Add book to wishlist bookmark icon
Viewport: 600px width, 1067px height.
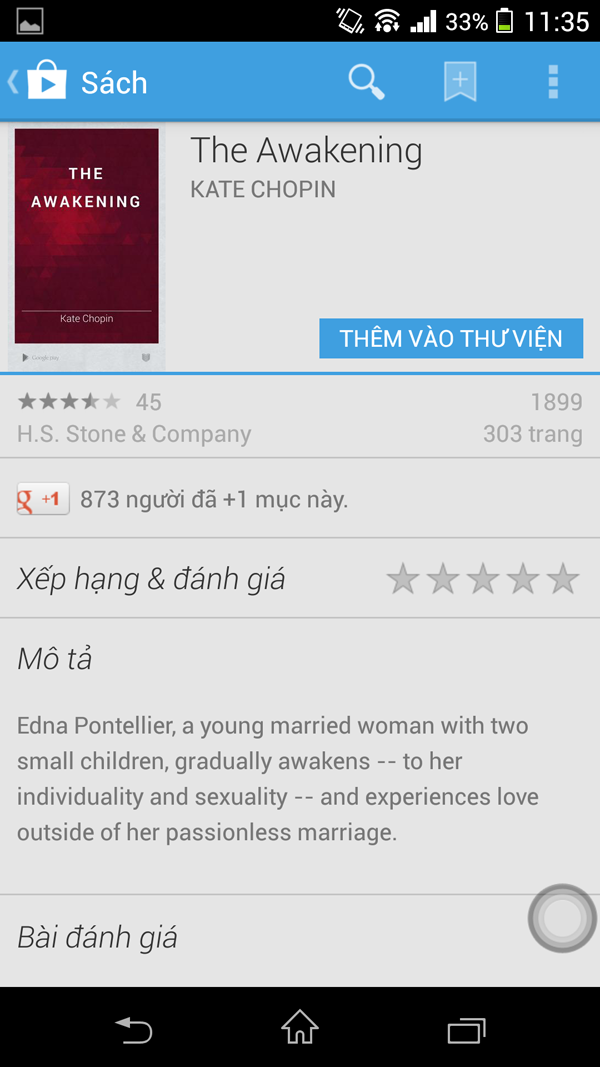pyautogui.click(x=460, y=82)
